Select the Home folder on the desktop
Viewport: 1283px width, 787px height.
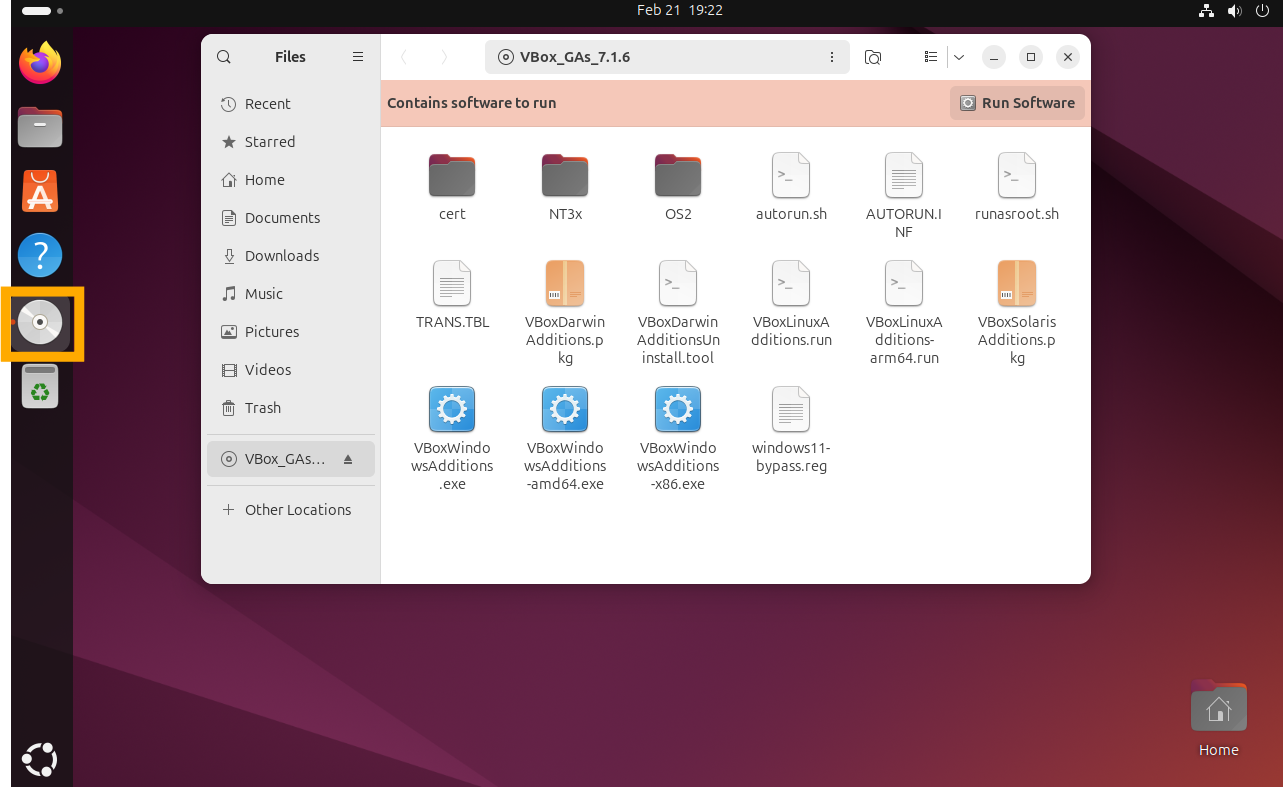pyautogui.click(x=1219, y=718)
